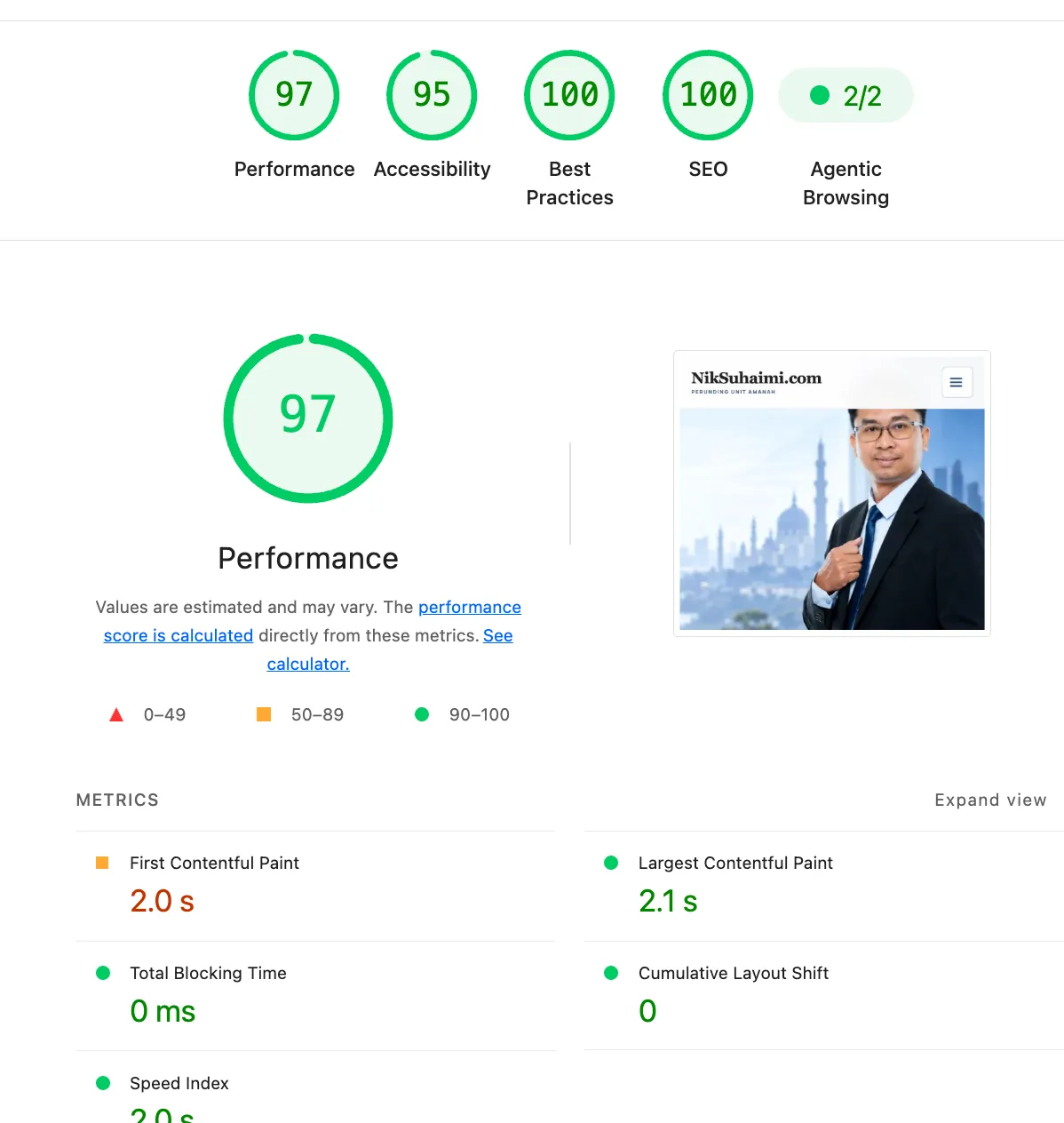Click the First Contentful Paint metric label
Image resolution: width=1064 pixels, height=1123 pixels.
point(214,863)
